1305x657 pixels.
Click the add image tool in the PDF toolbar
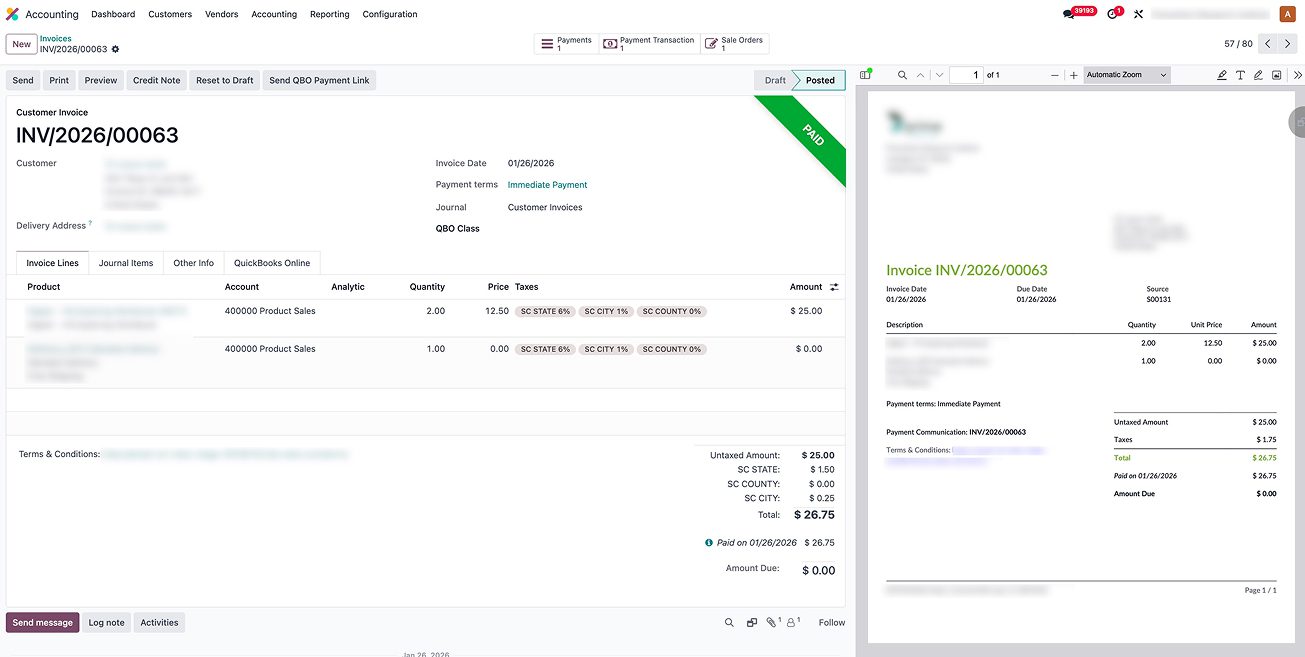coord(1277,75)
